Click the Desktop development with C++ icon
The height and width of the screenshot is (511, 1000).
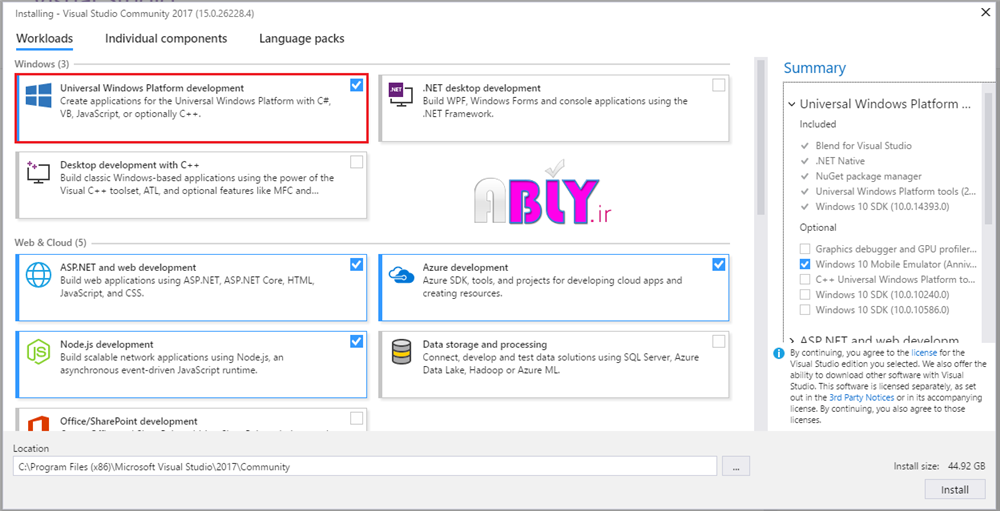pos(38,172)
